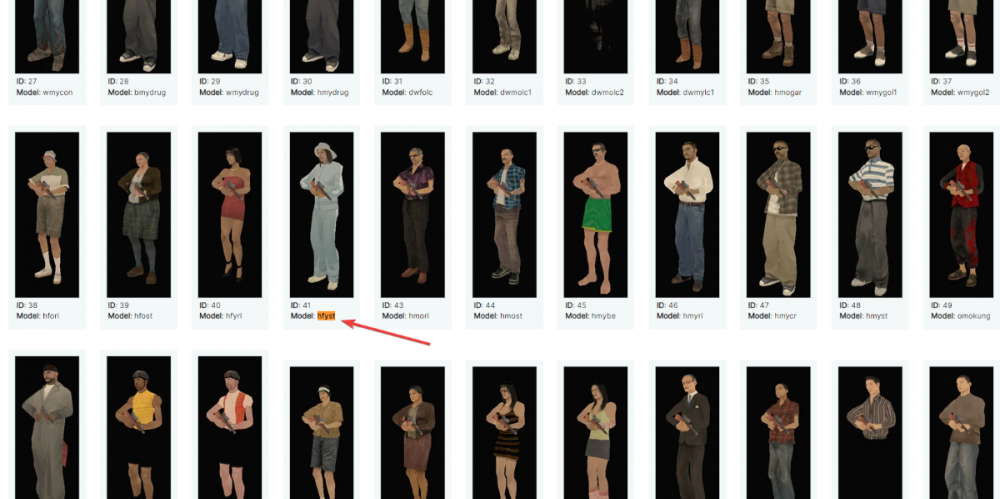Click the 'Model: hmyst' label
The image size is (1000, 499).
pyautogui.click(x=864, y=315)
